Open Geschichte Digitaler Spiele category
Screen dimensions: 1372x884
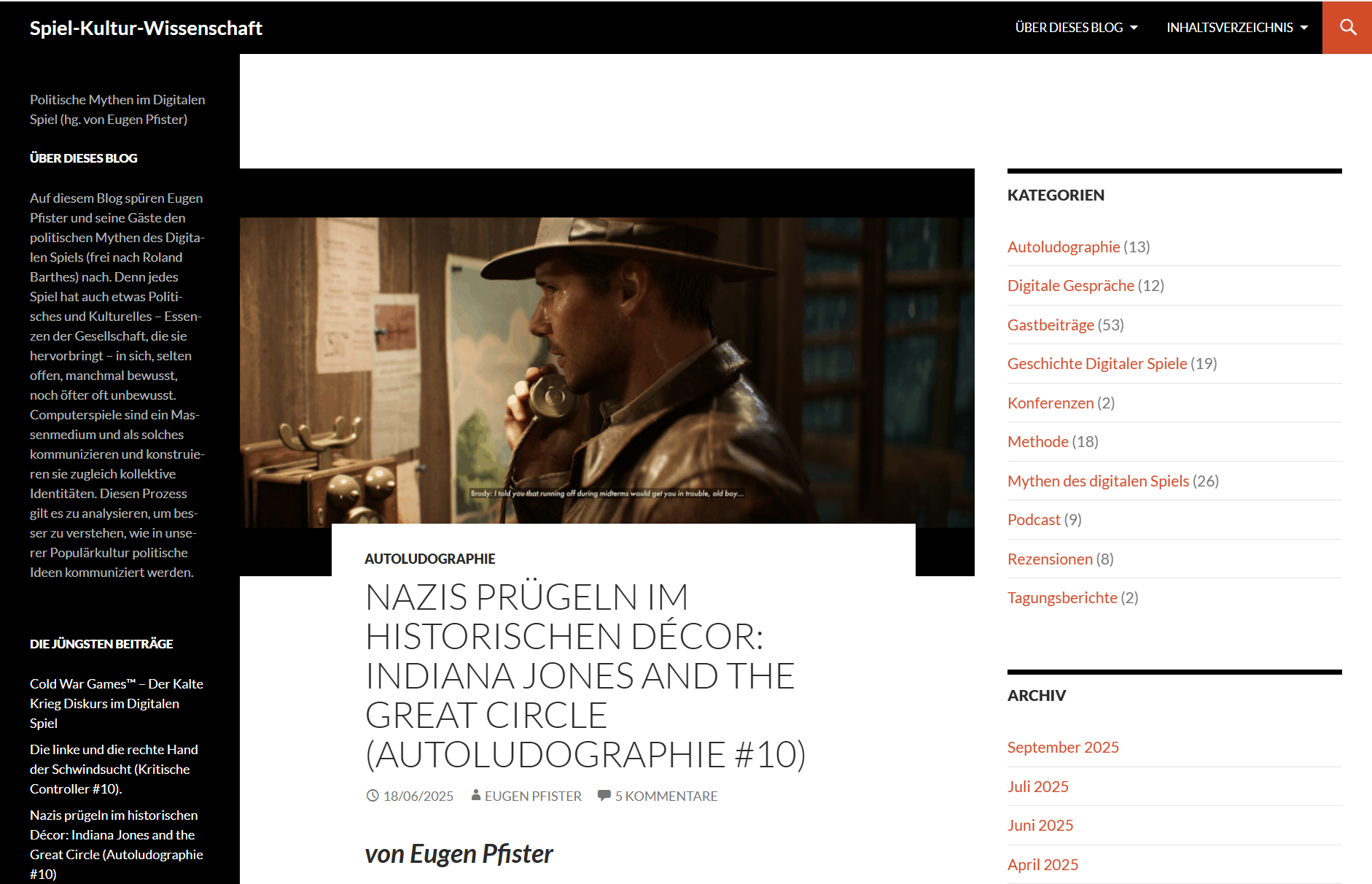click(x=1096, y=363)
